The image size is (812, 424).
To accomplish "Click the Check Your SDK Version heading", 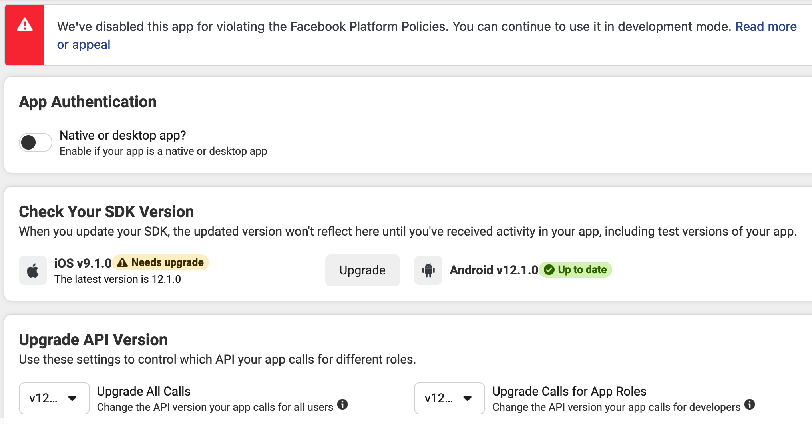I will pos(106,212).
